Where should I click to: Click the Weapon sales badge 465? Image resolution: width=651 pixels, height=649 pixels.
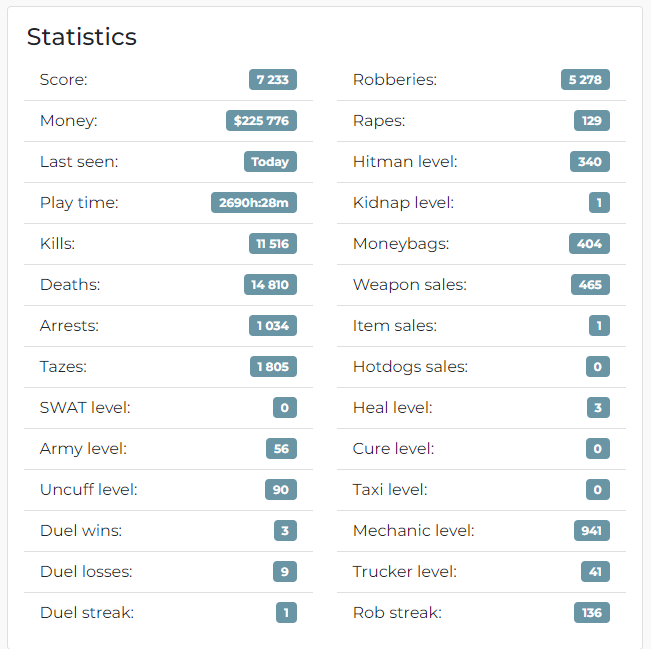590,284
